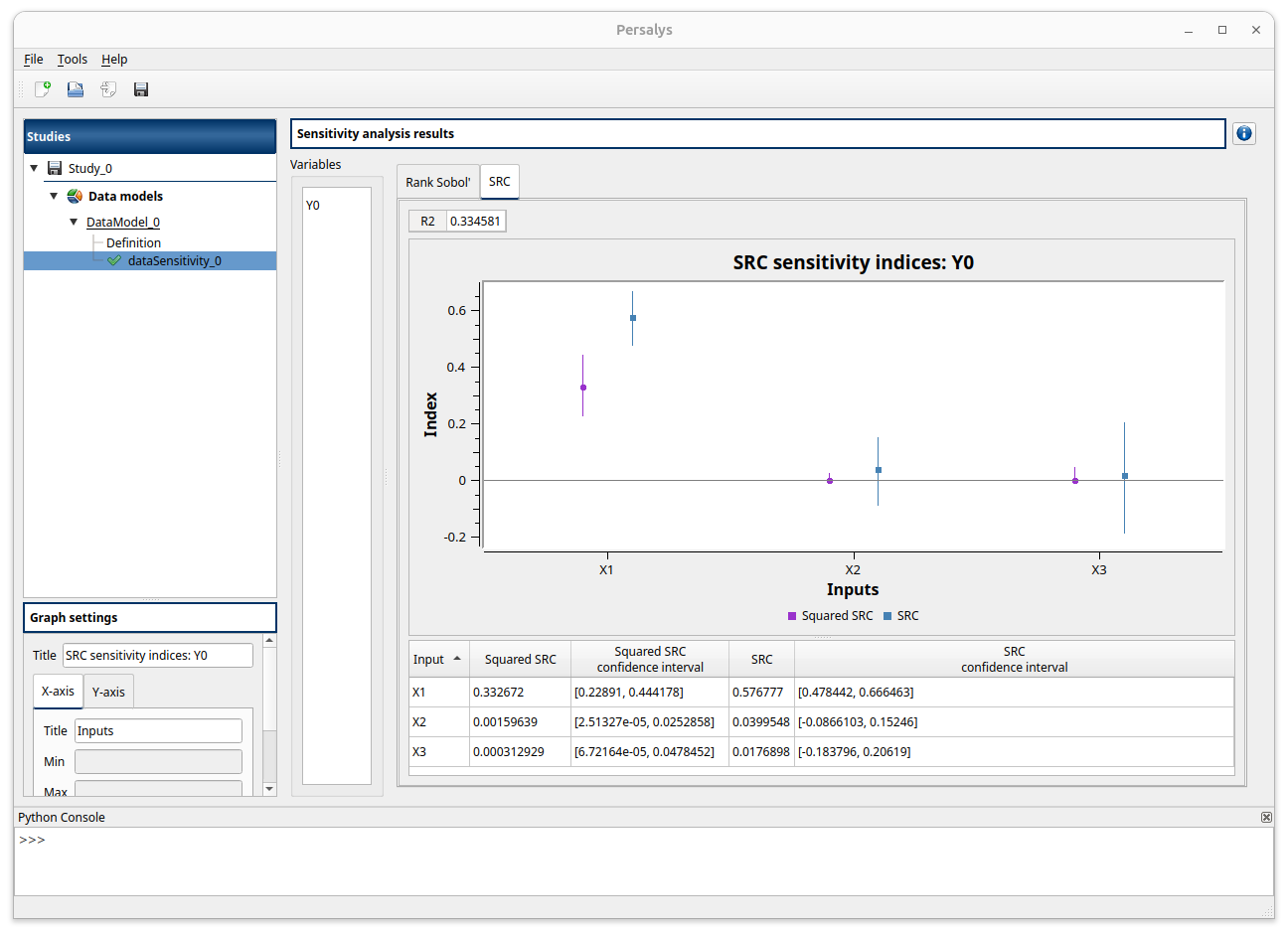
Task: Switch to the Rank Sobol' tab
Action: point(437,182)
